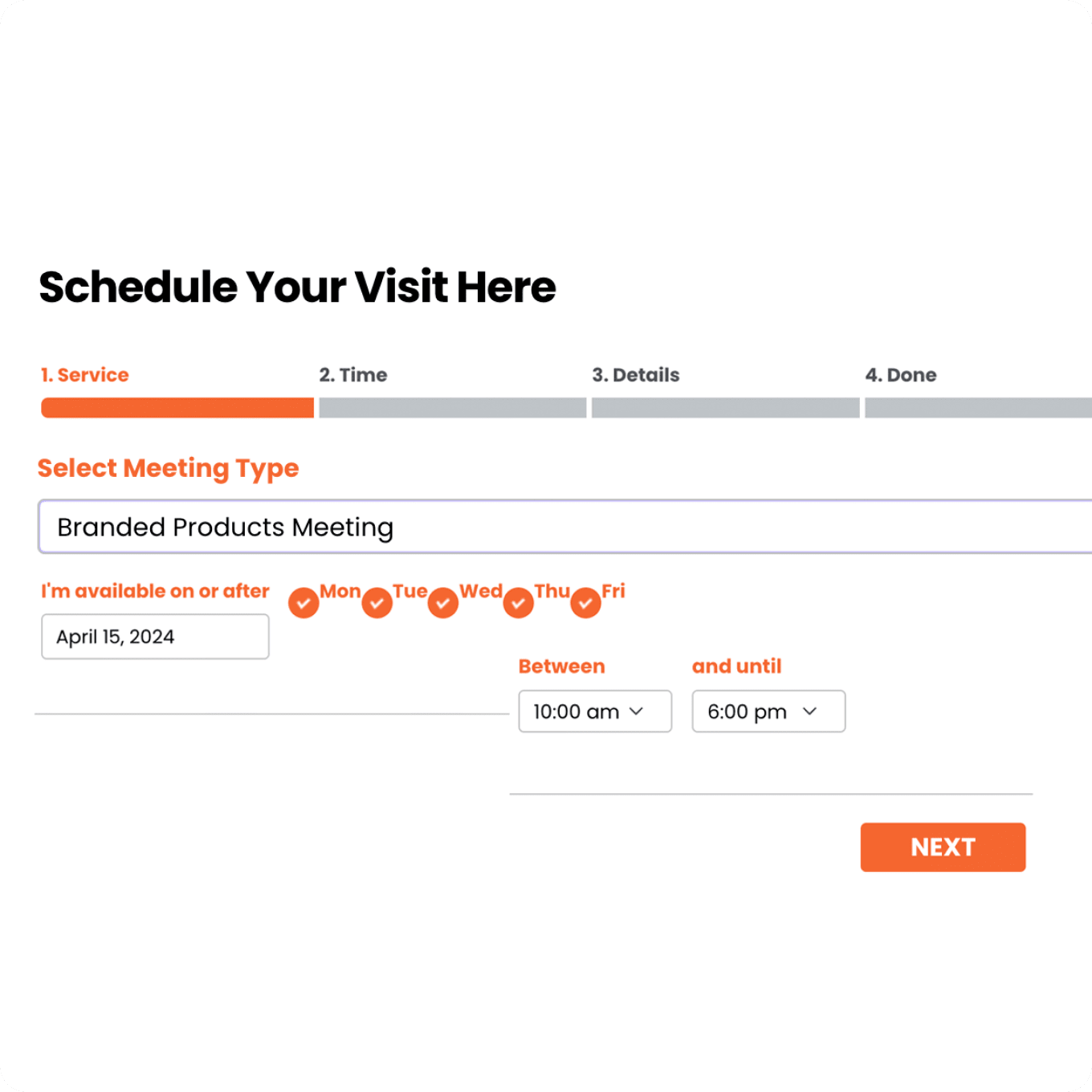Uncheck the Fri day checkbox
This screenshot has width=1092, height=1092.
[585, 602]
